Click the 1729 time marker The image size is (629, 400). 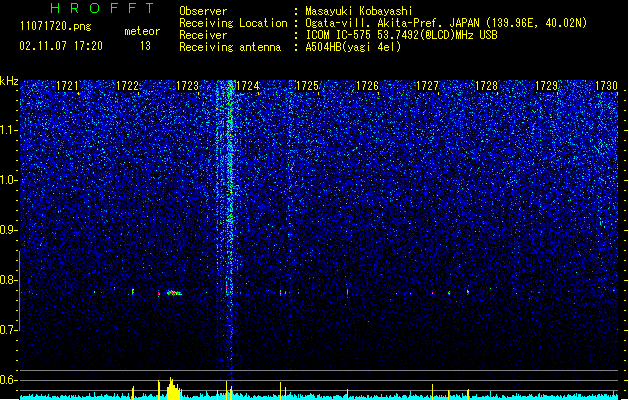point(547,86)
